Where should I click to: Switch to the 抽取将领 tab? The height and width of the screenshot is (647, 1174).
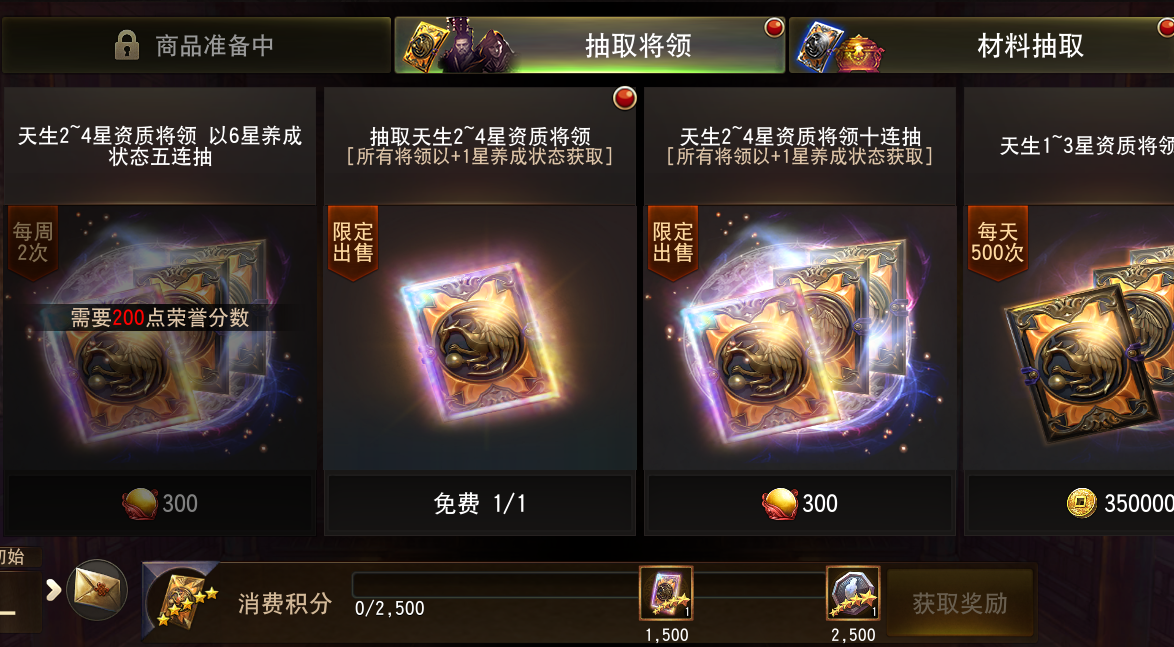tap(589, 46)
